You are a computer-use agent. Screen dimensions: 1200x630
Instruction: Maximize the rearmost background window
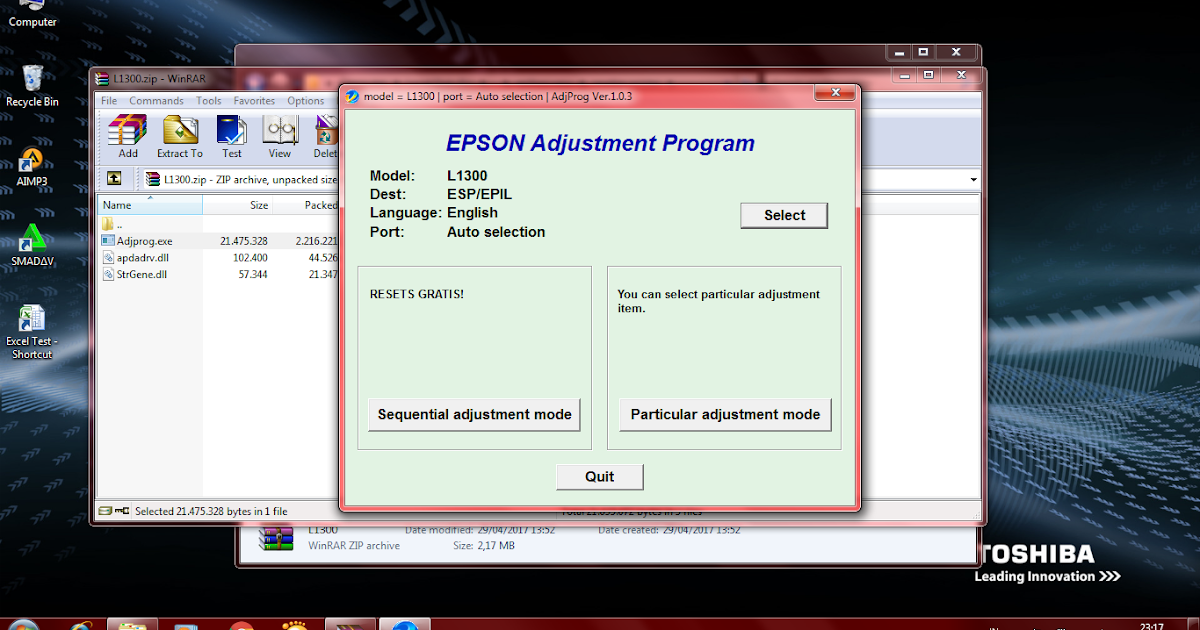pyautogui.click(x=923, y=52)
